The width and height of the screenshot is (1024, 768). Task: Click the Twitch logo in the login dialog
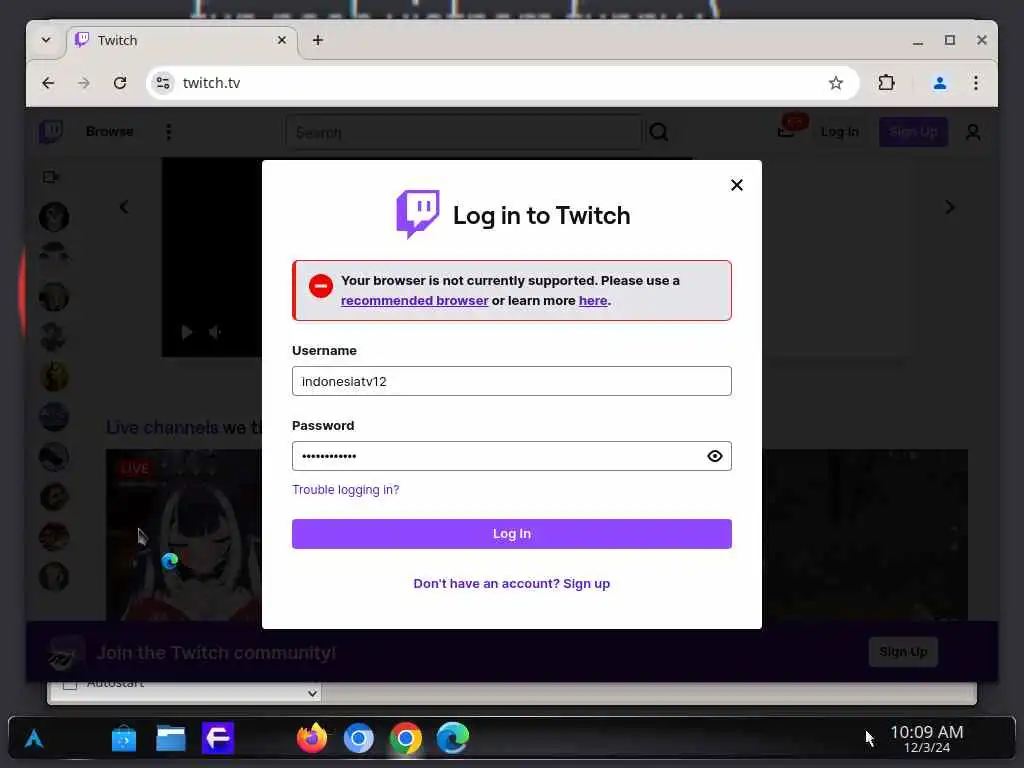[x=418, y=214]
